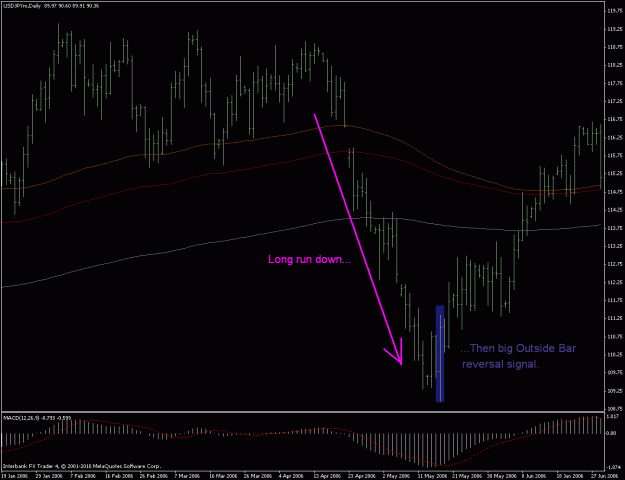625x480 pixels.
Task: Click the 117.25 price scale label
Action: [x=615, y=101]
